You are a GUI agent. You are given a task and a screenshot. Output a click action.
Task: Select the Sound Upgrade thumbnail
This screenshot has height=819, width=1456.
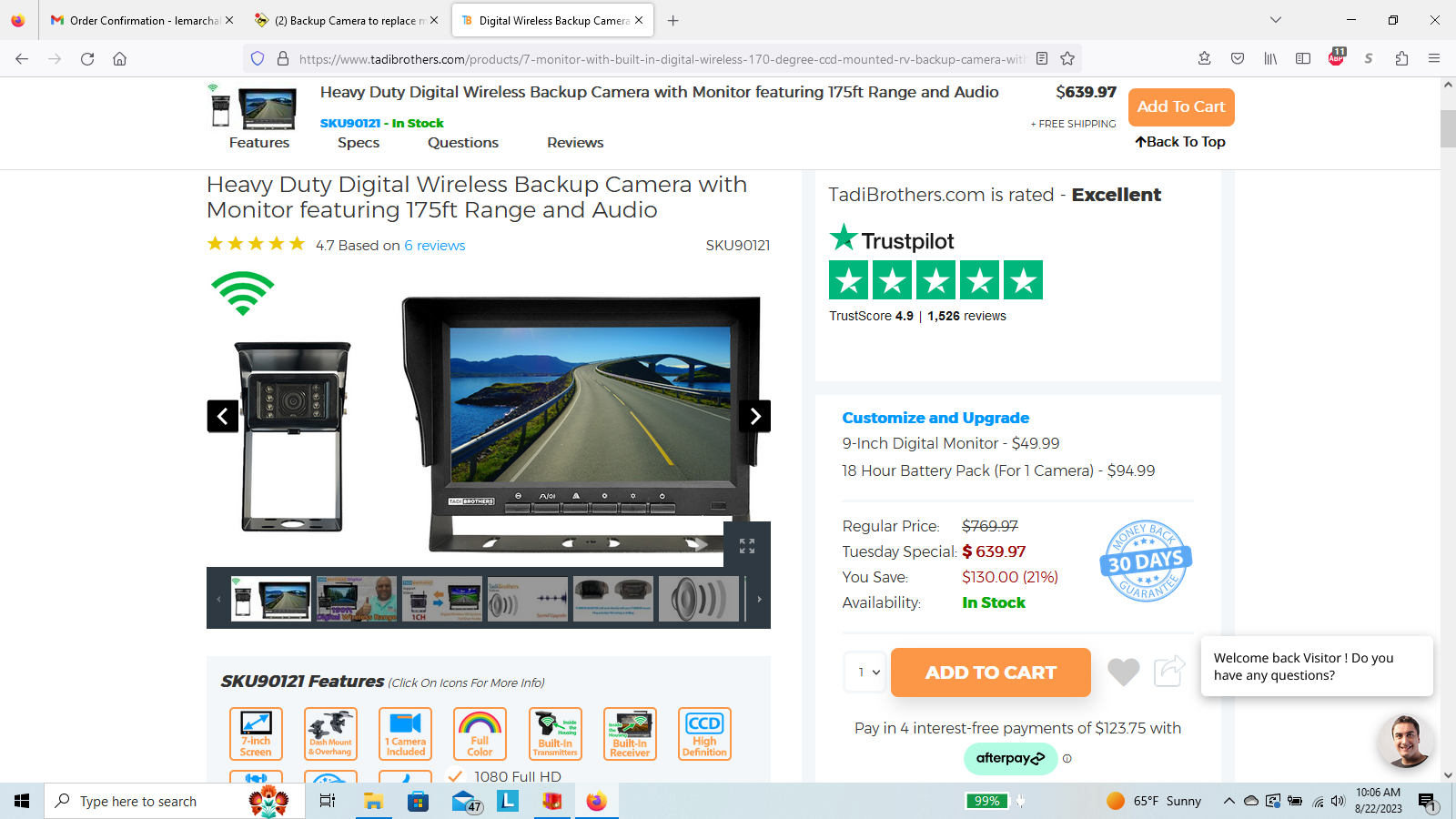(528, 599)
